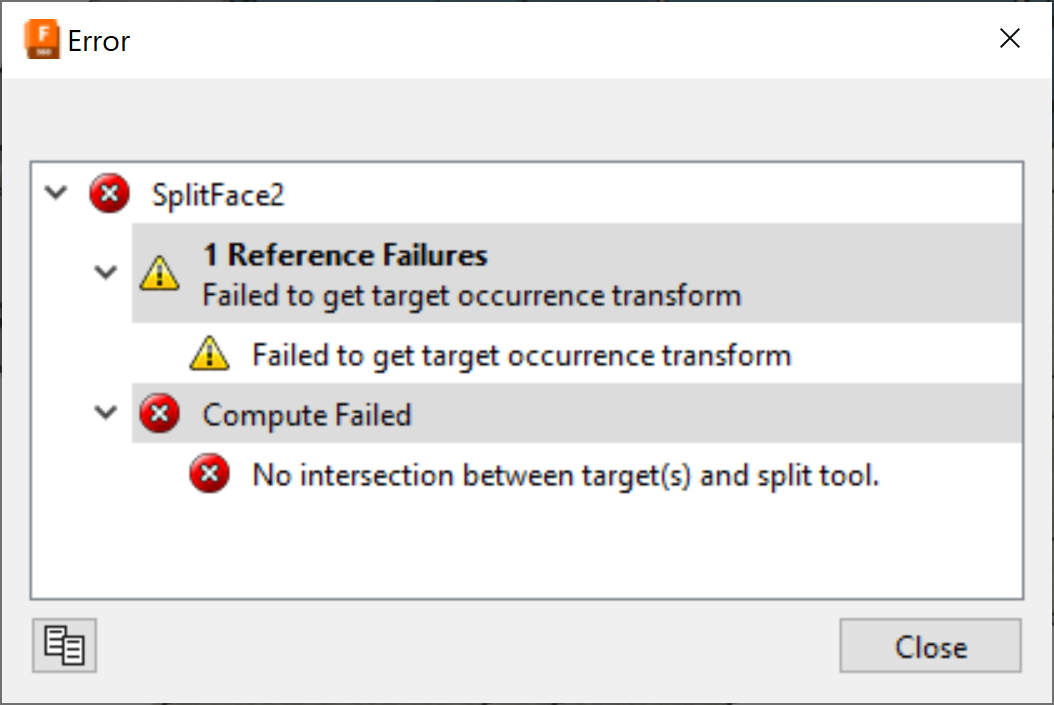
Task: Select the SplitFace2 entry
Action: coord(218,194)
